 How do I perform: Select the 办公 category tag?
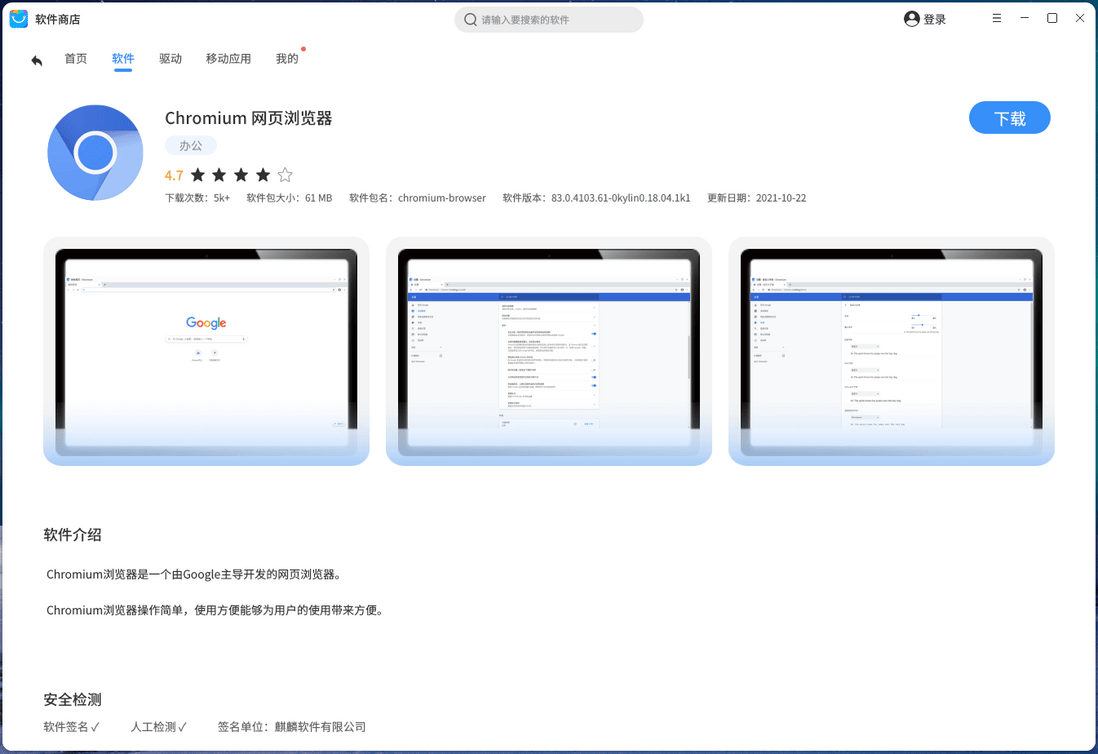point(190,145)
